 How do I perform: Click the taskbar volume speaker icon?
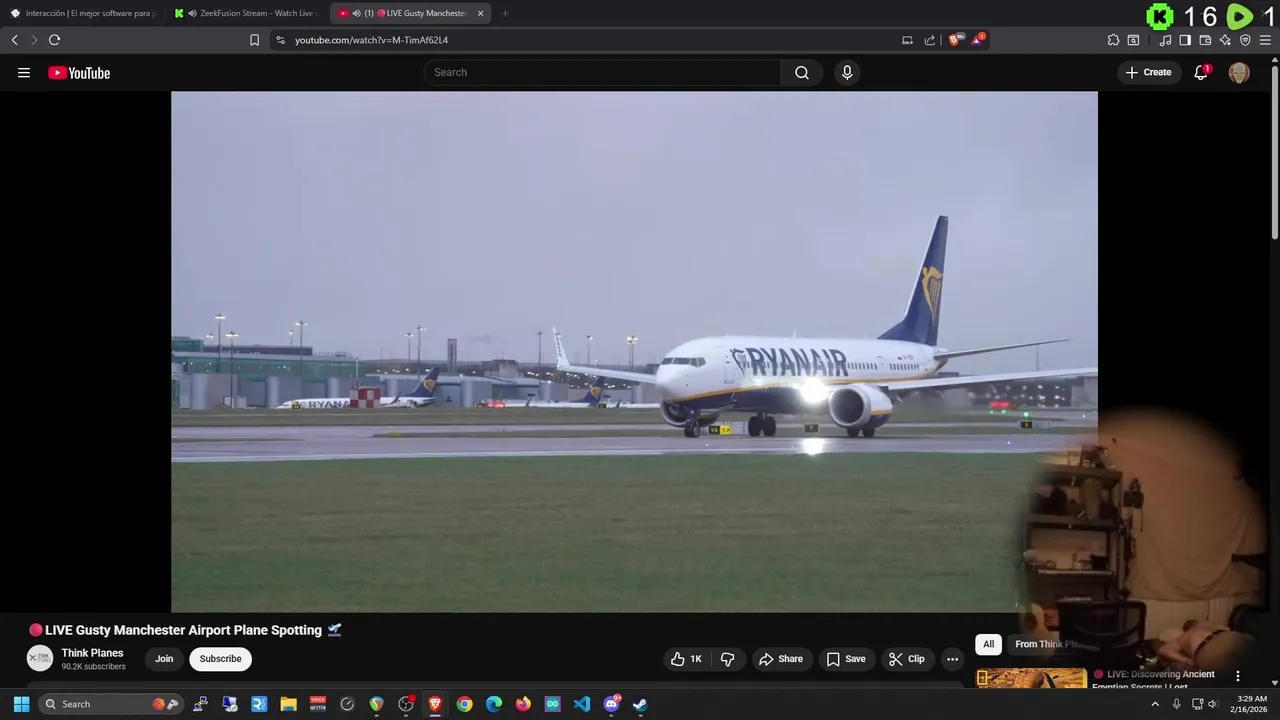(x=1212, y=704)
